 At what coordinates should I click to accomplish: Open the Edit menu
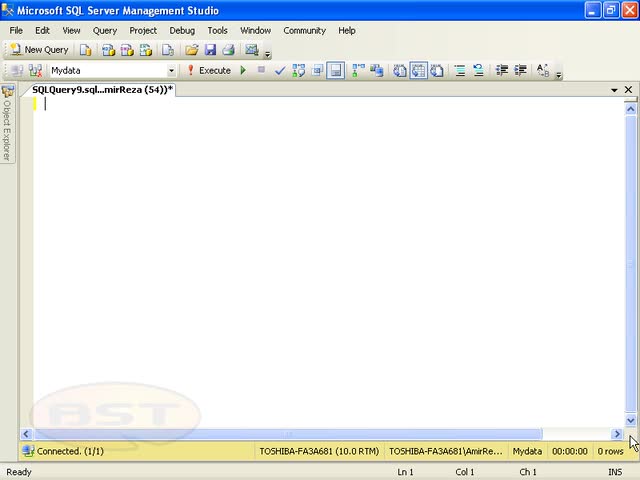click(42, 31)
